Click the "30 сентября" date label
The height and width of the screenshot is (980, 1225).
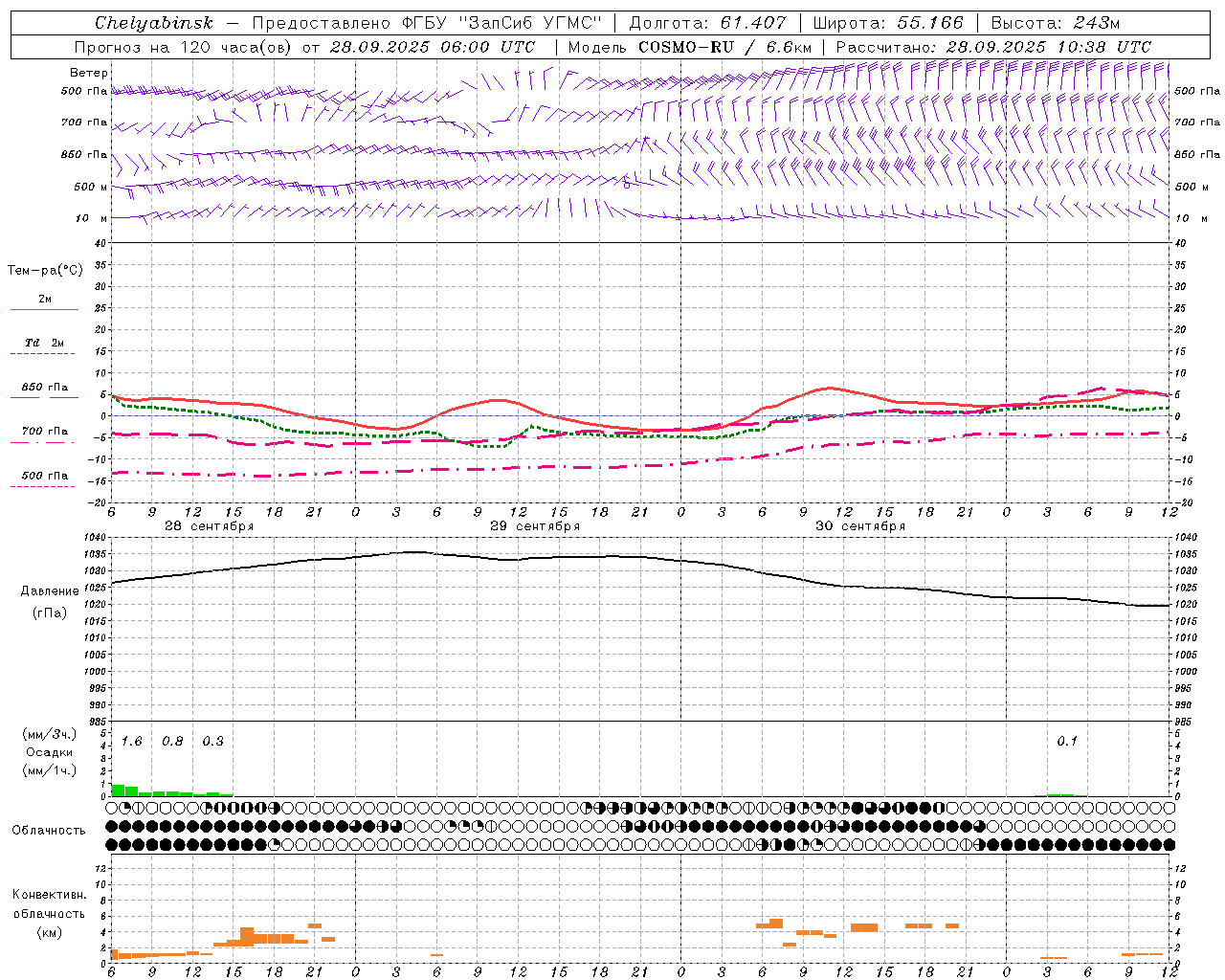[x=860, y=526]
